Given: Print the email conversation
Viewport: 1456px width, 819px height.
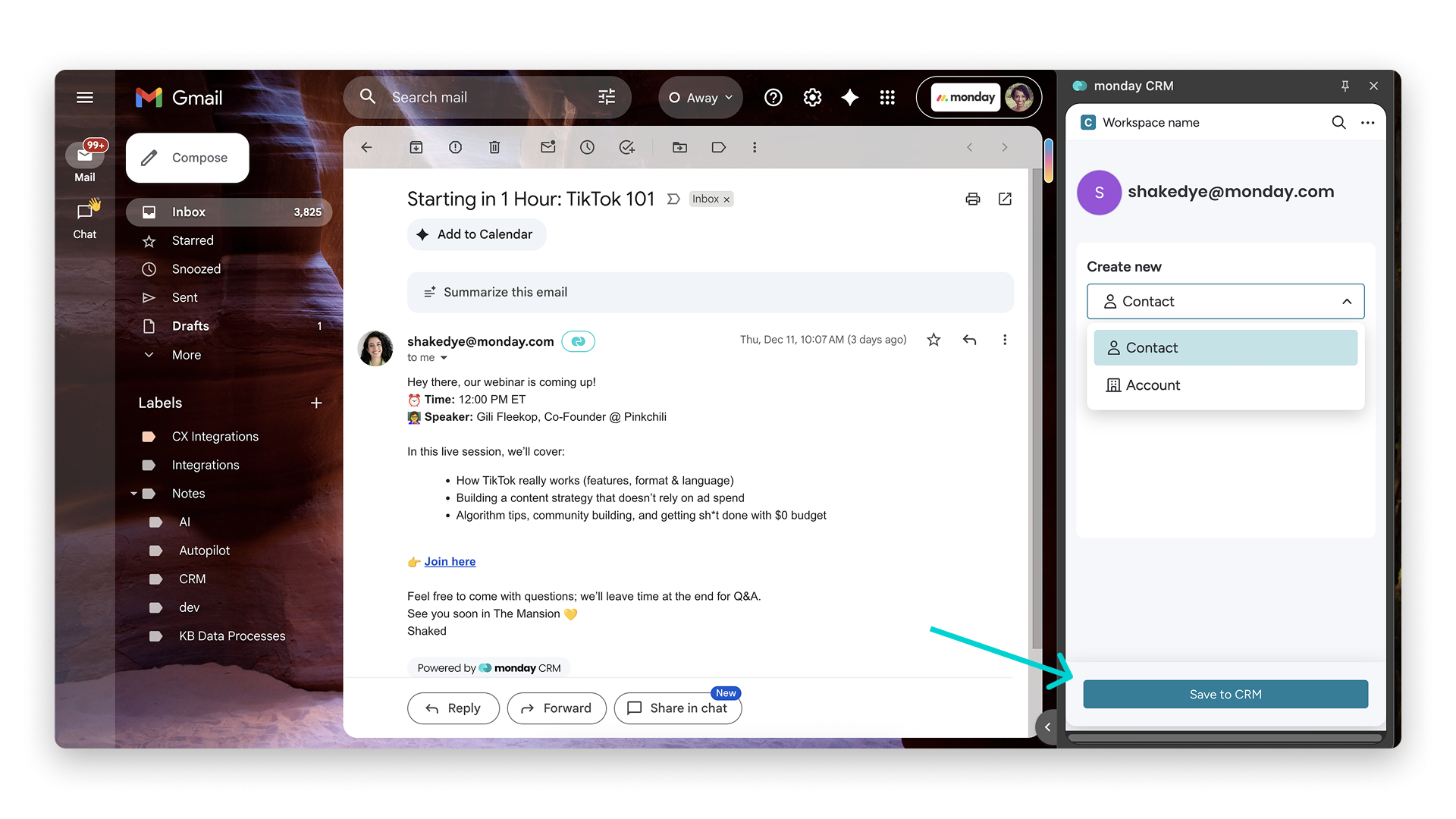Looking at the screenshot, I should click(973, 199).
